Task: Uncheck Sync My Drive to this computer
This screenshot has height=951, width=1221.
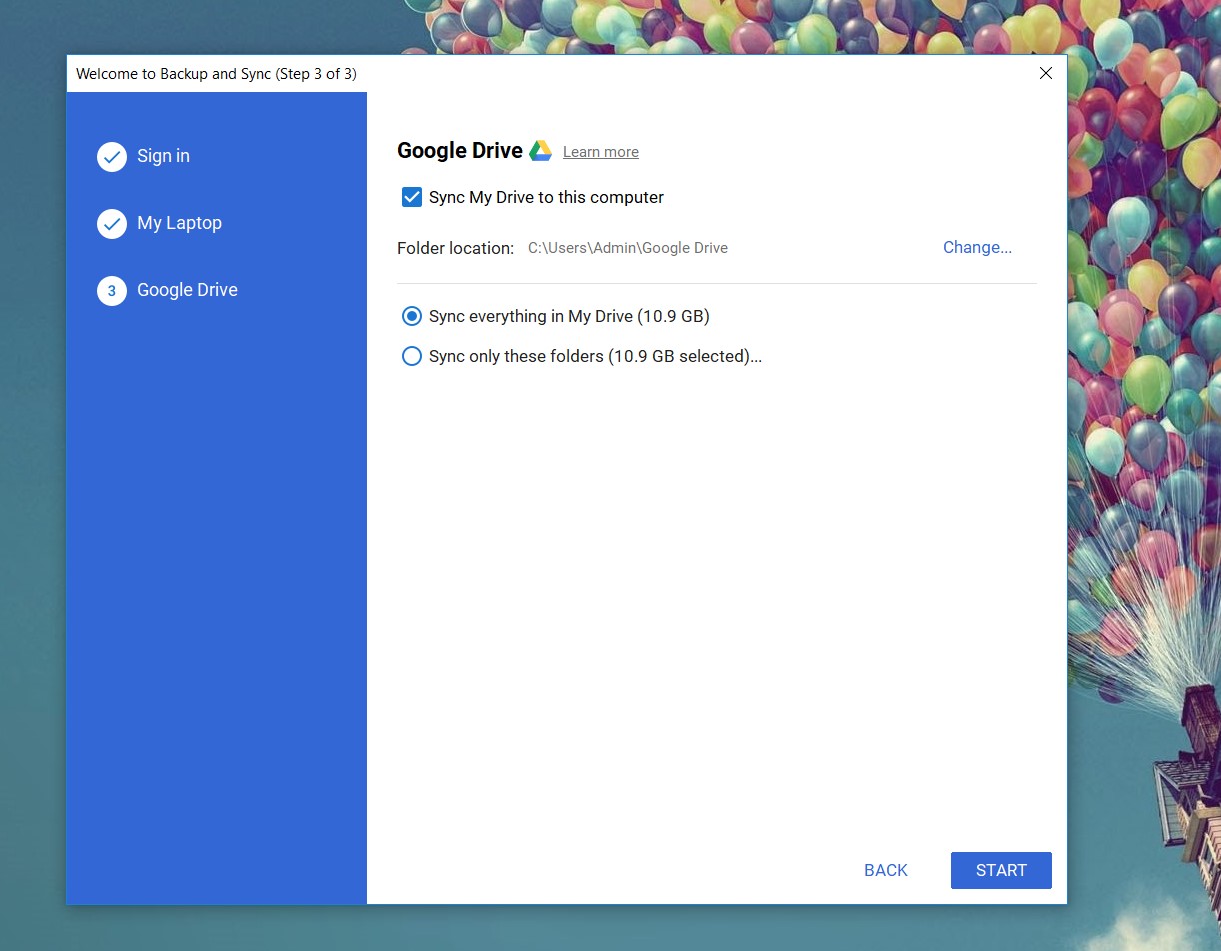Action: coord(412,197)
